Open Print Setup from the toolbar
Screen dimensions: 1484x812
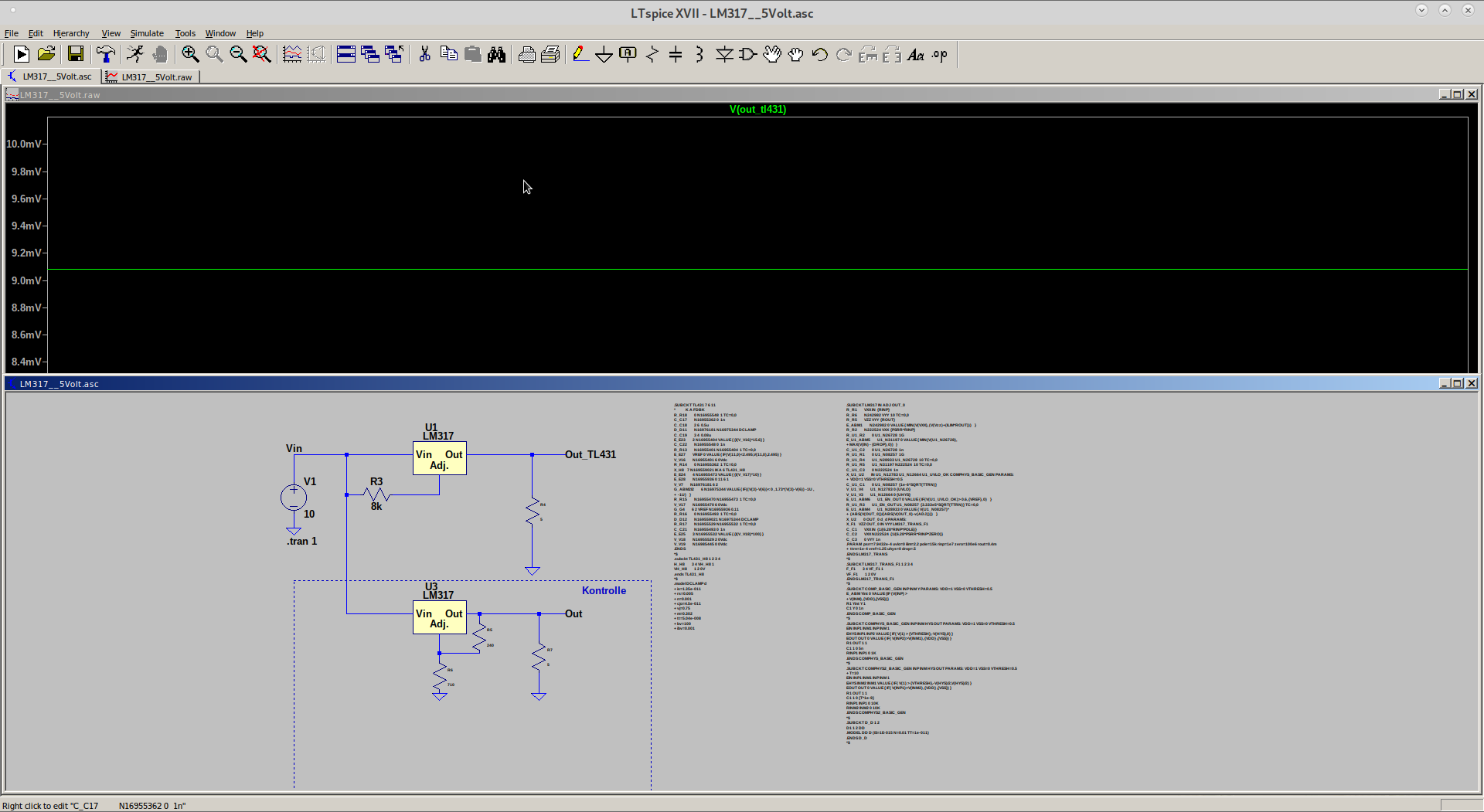click(x=526, y=54)
